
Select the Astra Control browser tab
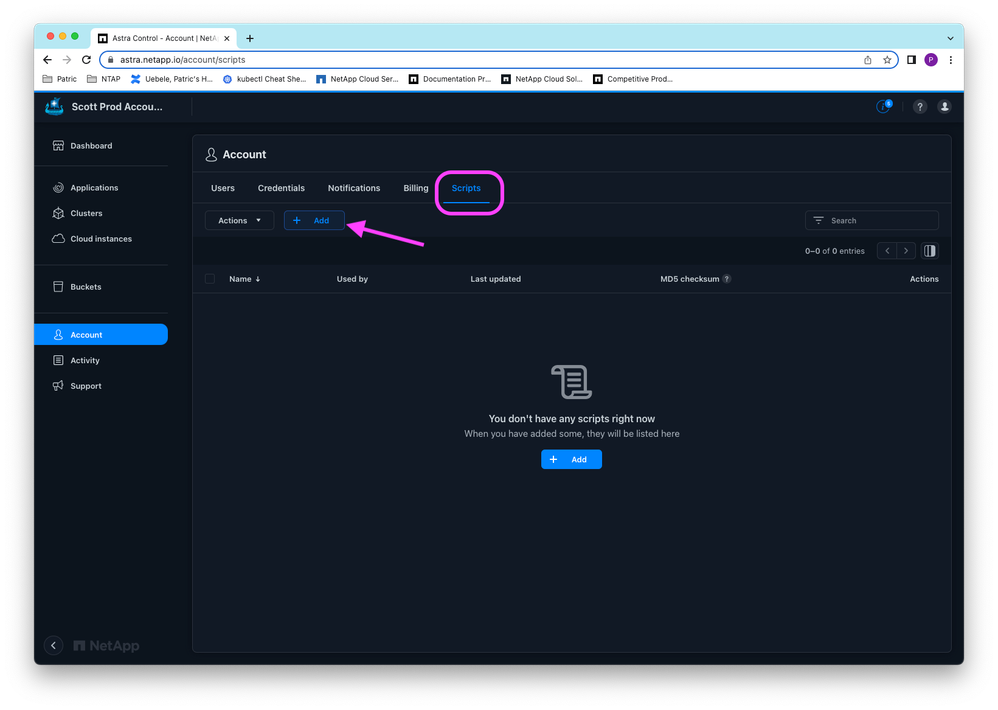coord(164,38)
